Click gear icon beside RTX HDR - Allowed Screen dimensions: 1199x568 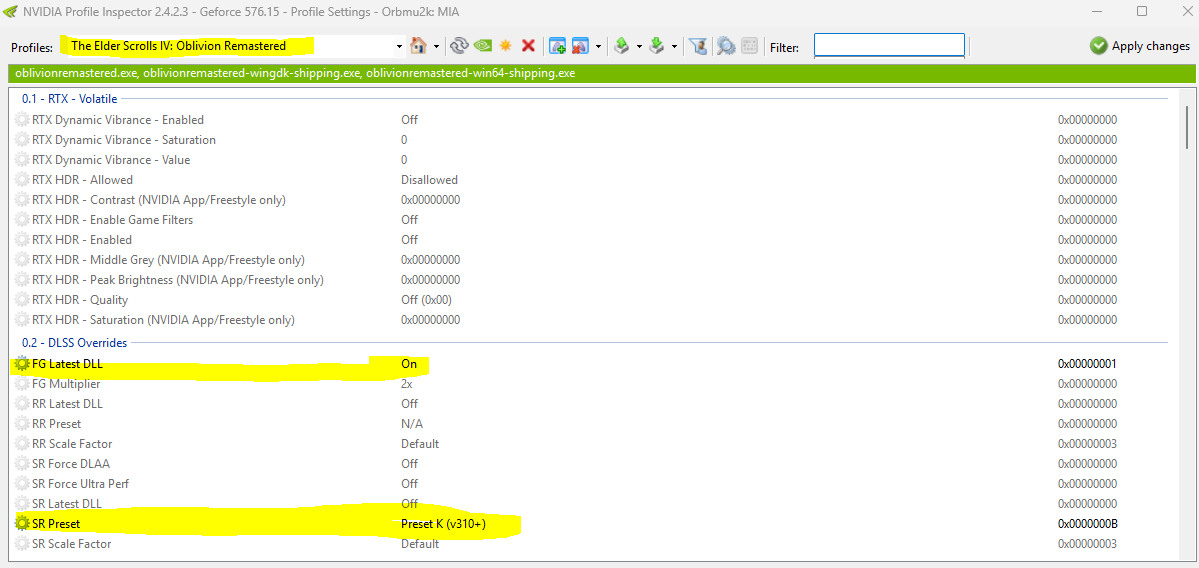click(x=22, y=180)
